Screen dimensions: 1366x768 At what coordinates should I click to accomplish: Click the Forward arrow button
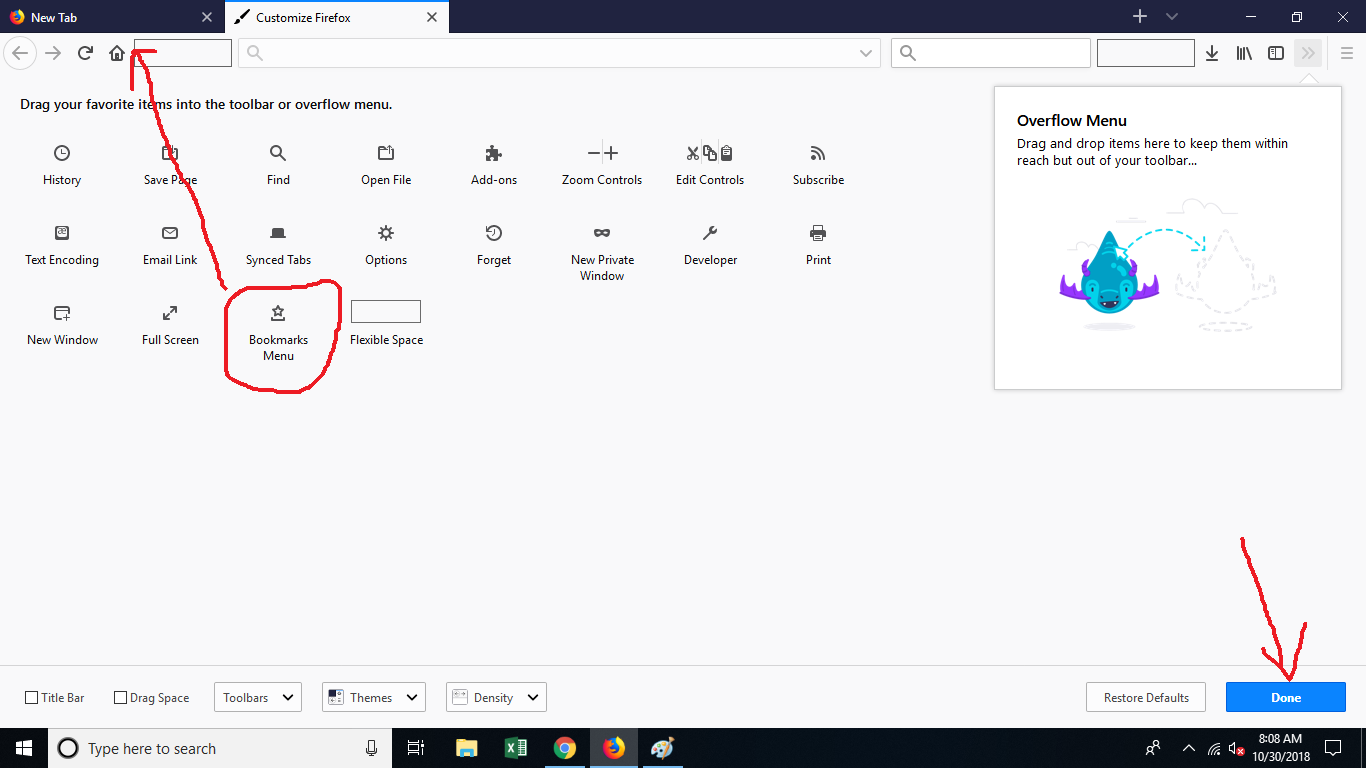coord(54,53)
